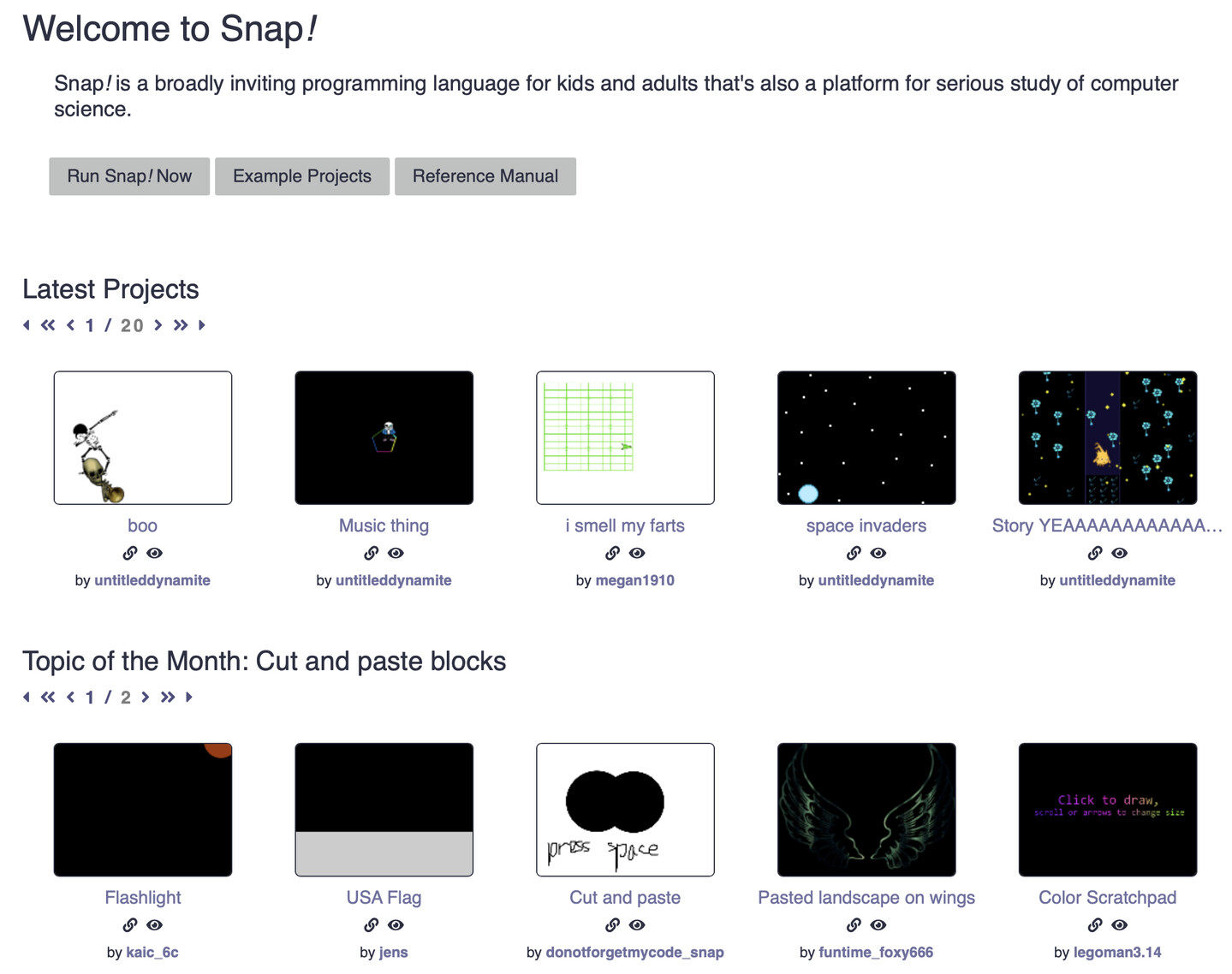This screenshot has height=974, width=1232.
Task: Go to next page of Topic of the Month
Action: (146, 698)
